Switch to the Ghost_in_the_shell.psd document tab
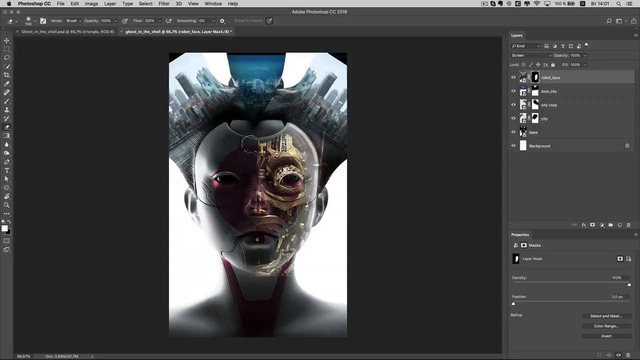The image size is (640, 360). tap(67, 31)
